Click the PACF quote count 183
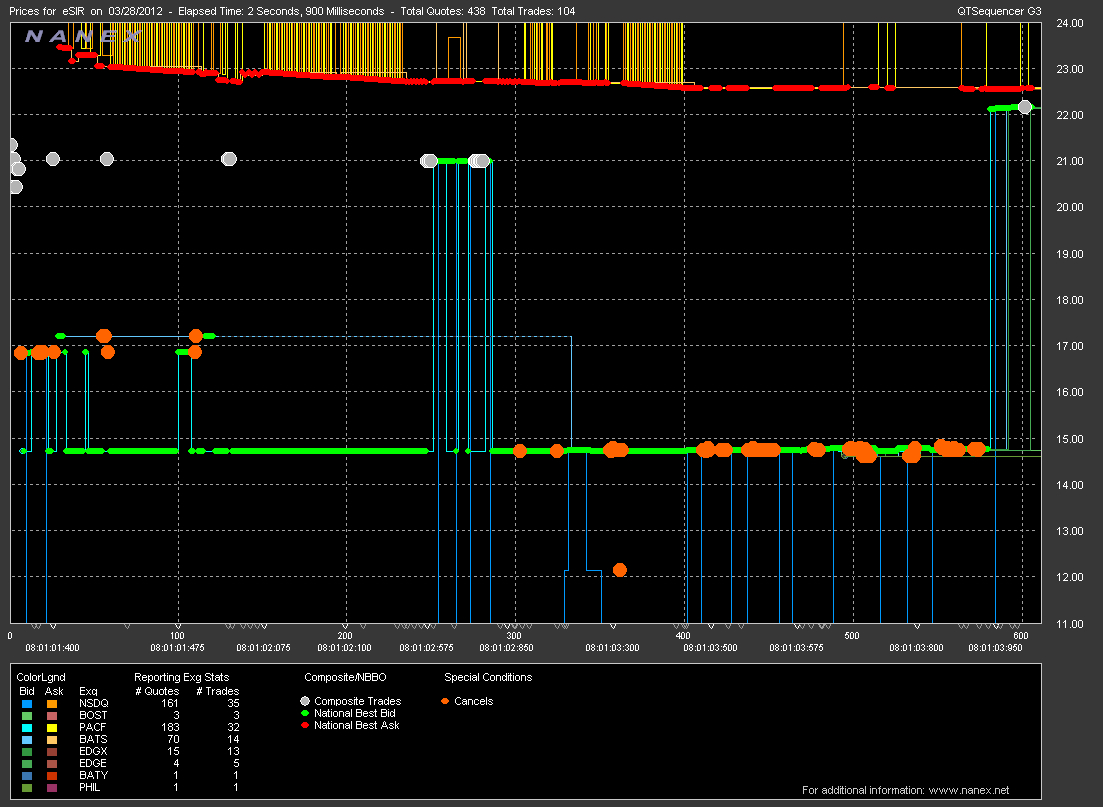1103x807 pixels. coord(170,727)
